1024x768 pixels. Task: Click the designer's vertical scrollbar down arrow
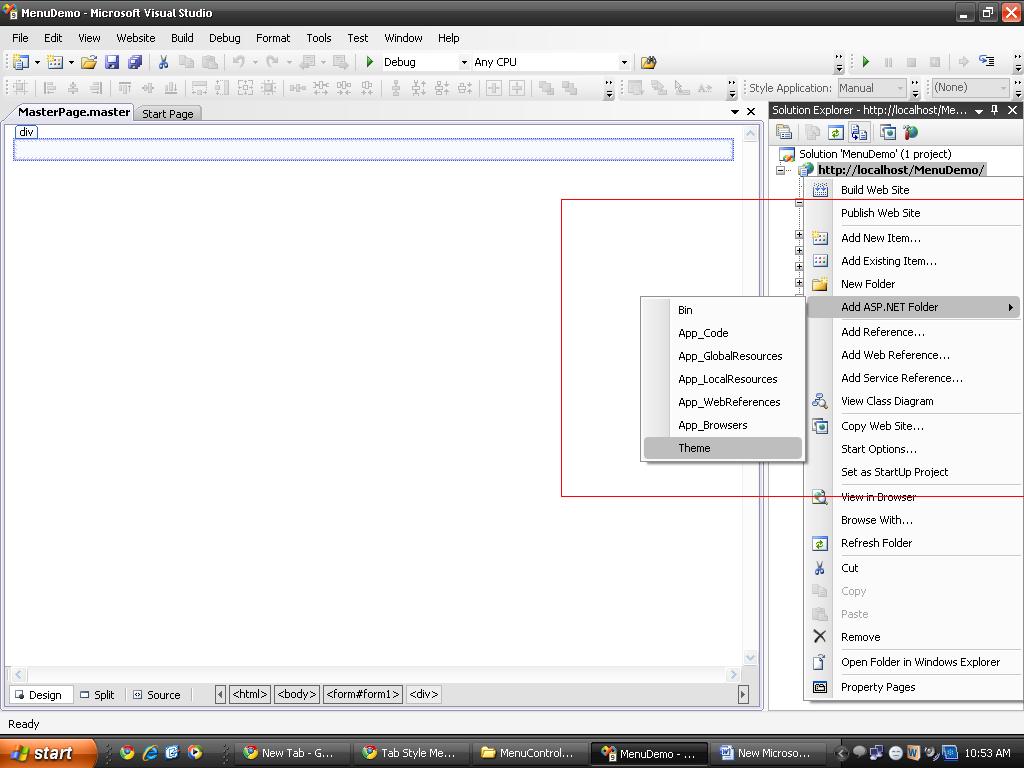[750, 657]
